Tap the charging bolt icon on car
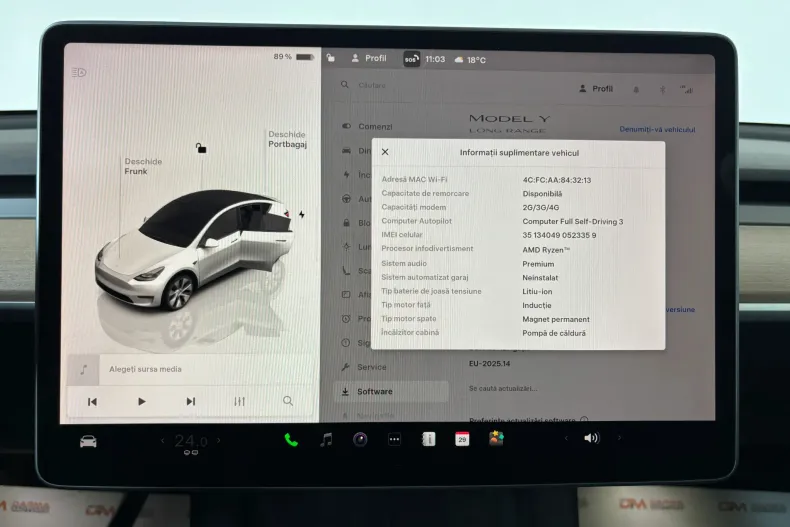The height and width of the screenshot is (527, 790). [x=301, y=215]
